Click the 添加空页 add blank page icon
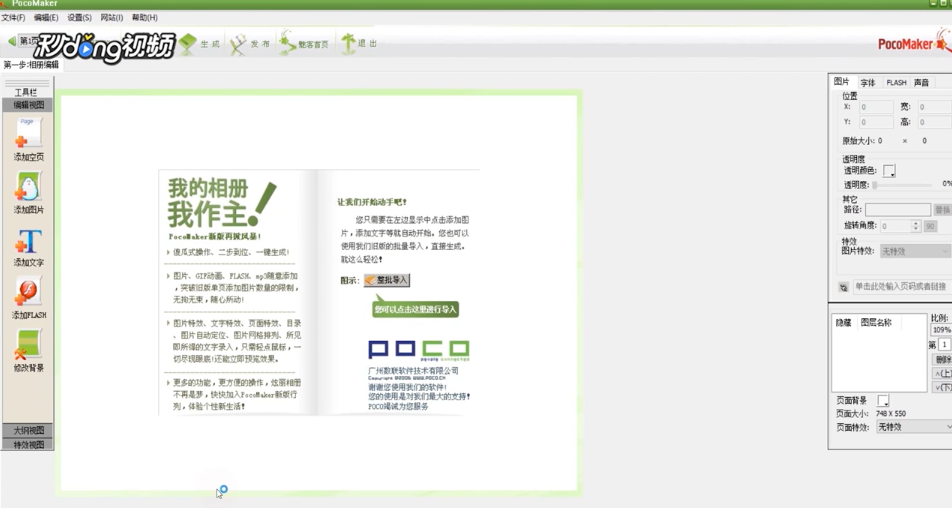 tap(28, 134)
